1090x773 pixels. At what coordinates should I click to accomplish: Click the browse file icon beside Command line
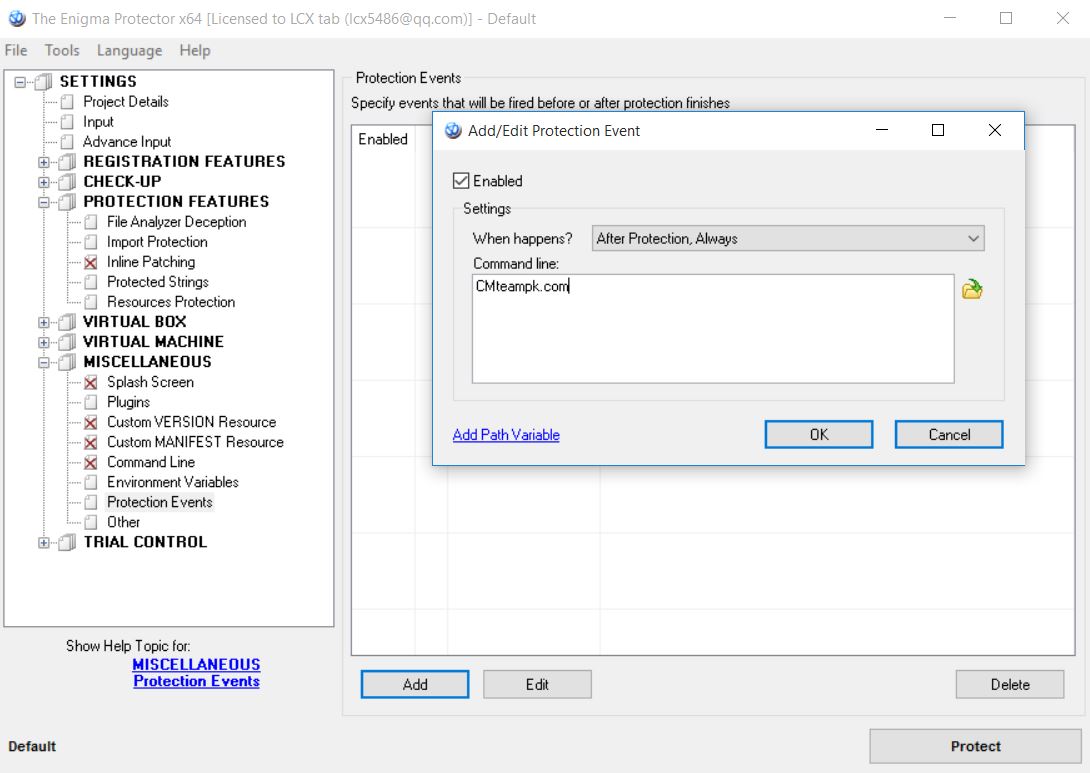tap(972, 288)
